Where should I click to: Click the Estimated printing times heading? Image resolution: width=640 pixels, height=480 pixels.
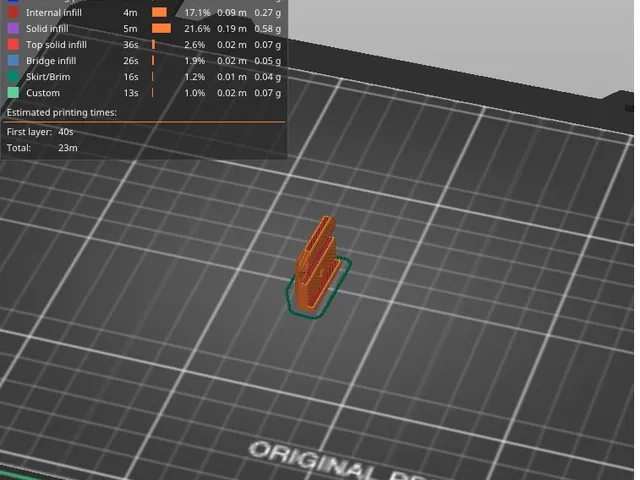[x=62, y=112]
